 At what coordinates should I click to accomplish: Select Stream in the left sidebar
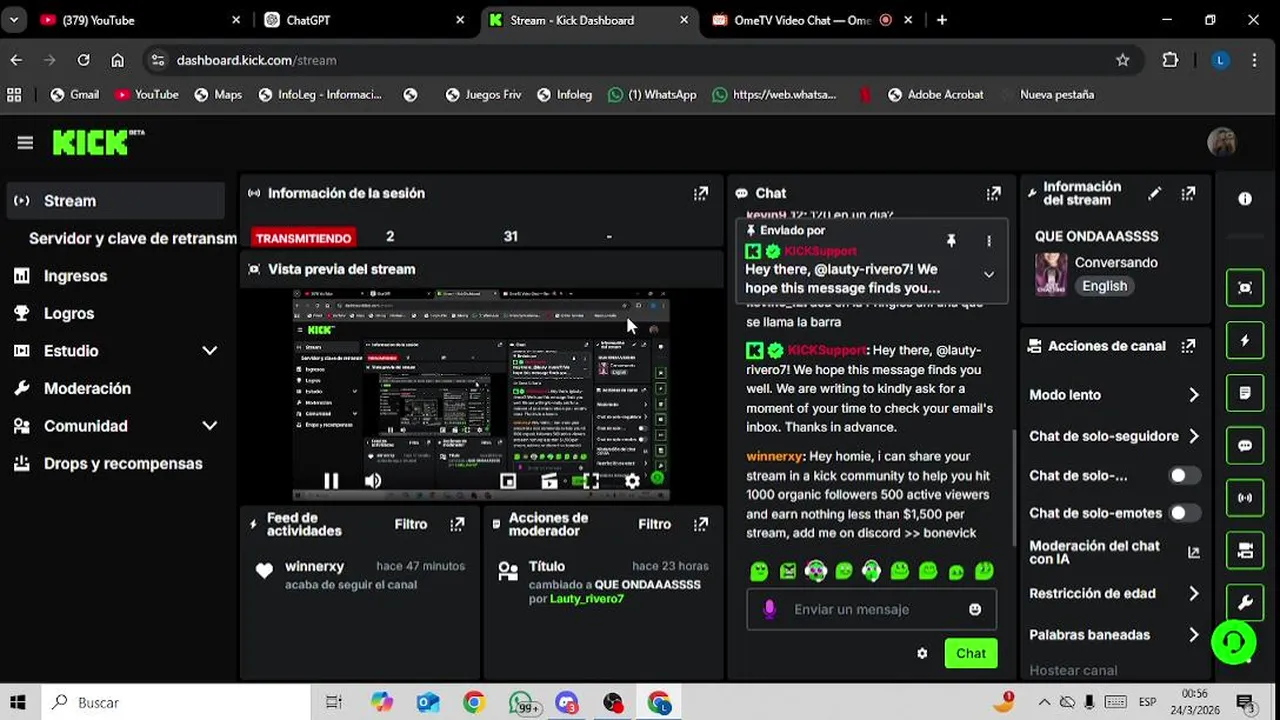point(115,201)
